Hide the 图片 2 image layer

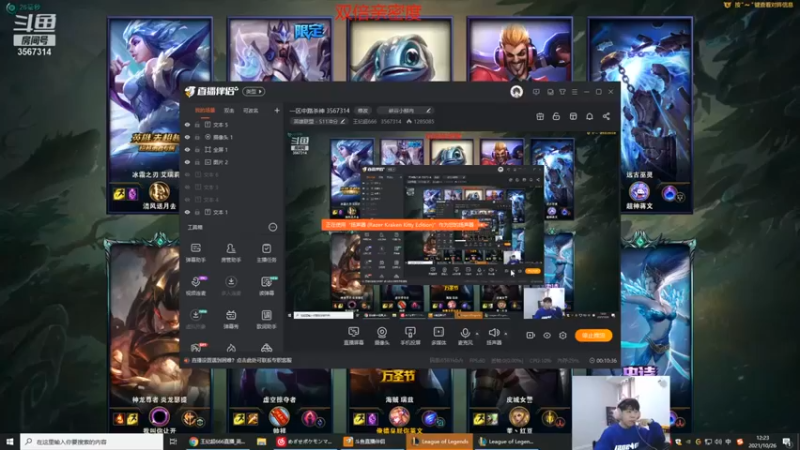pos(187,162)
